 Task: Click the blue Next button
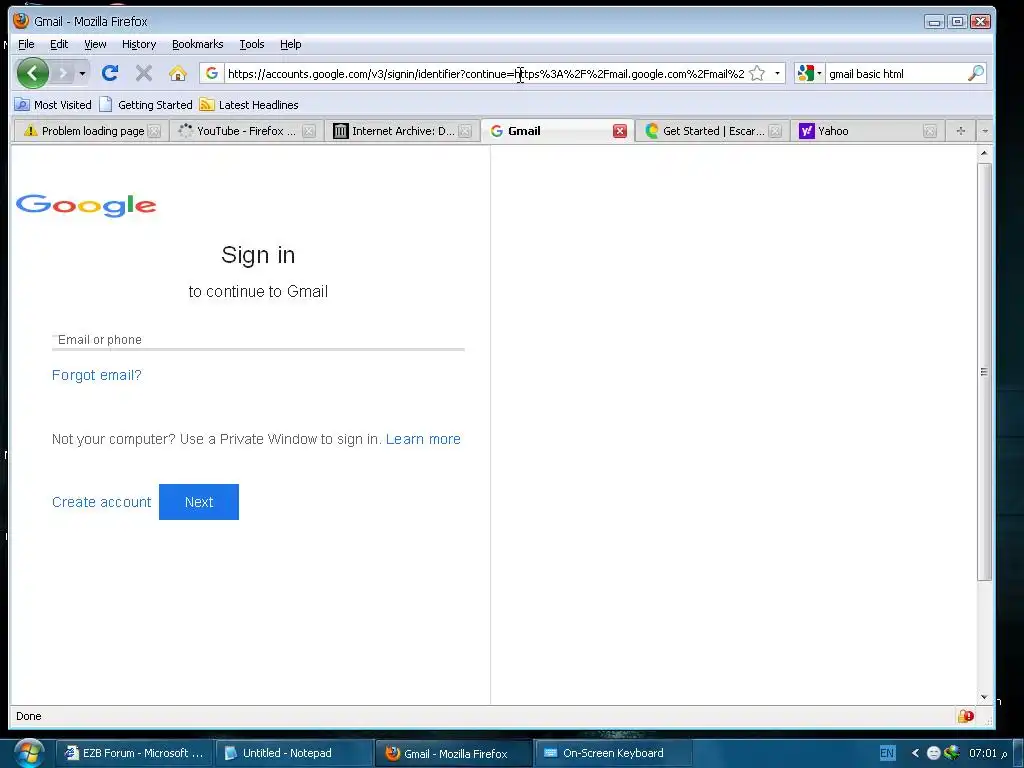point(199,502)
